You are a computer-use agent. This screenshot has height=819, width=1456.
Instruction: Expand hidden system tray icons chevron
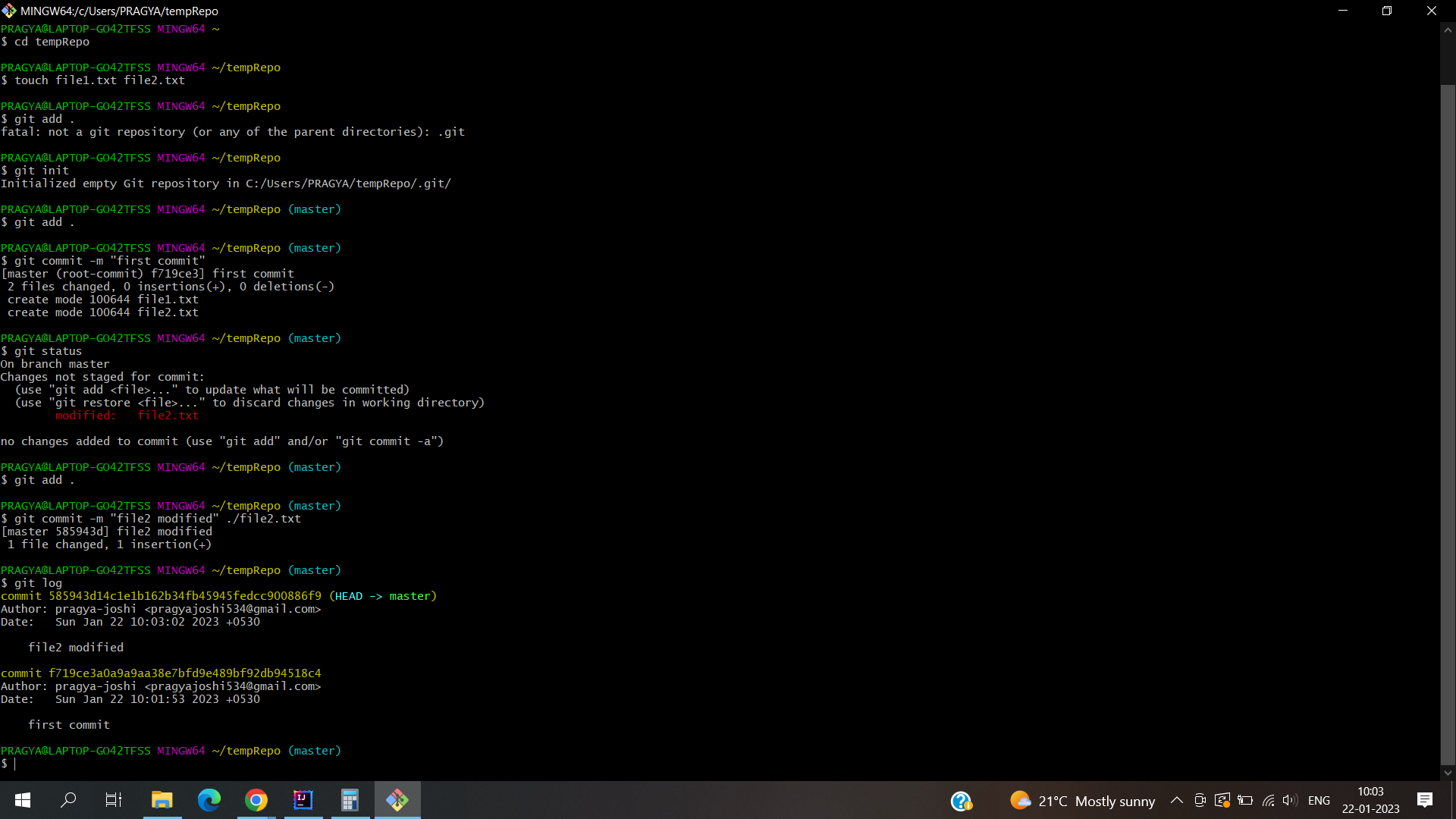coord(1176,800)
